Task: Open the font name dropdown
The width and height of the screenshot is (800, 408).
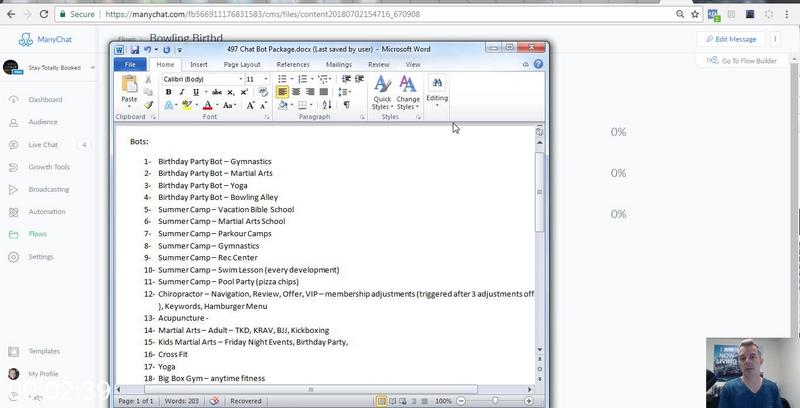Action: [241, 80]
